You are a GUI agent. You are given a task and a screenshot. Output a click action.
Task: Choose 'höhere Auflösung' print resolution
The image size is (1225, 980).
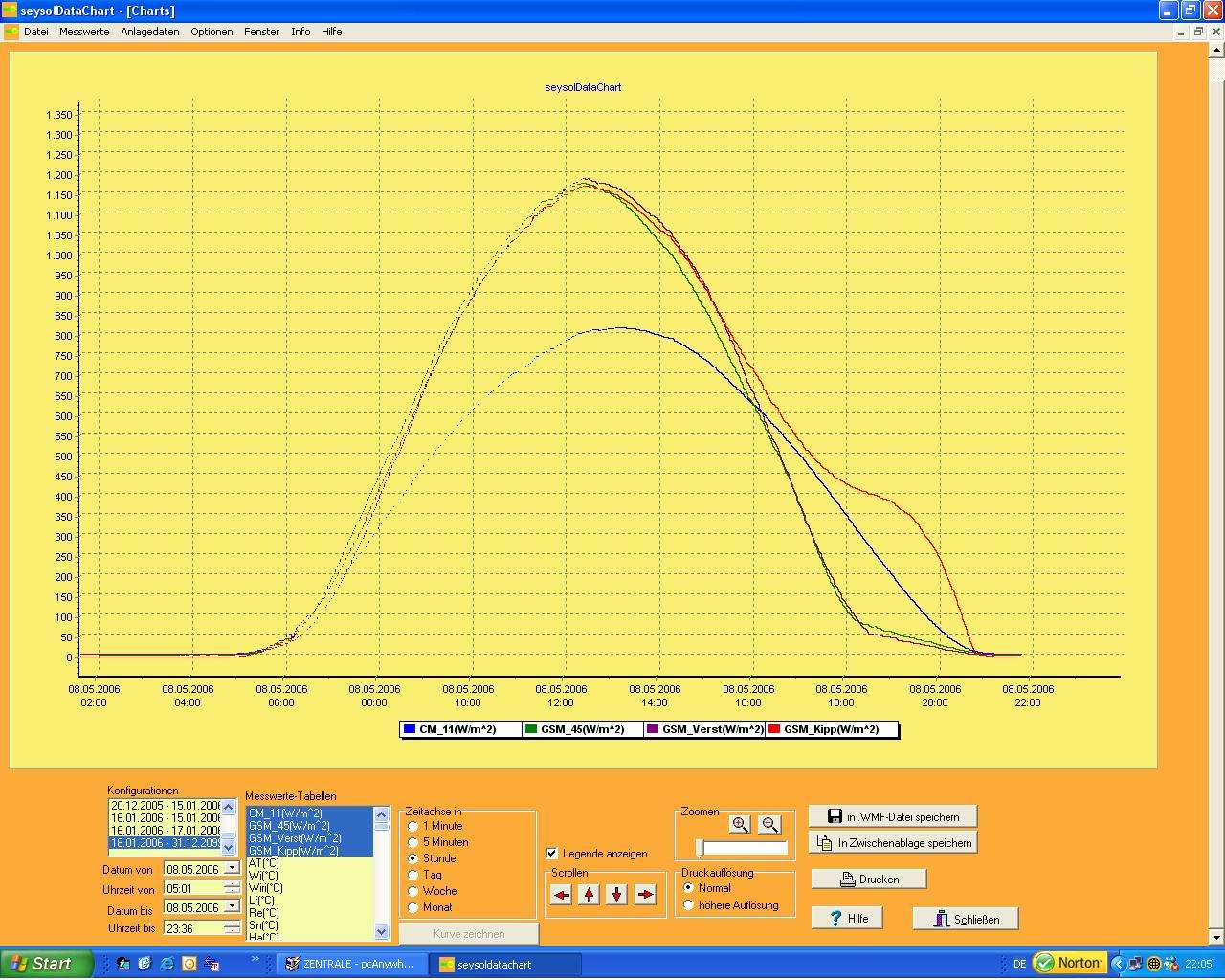(688, 905)
